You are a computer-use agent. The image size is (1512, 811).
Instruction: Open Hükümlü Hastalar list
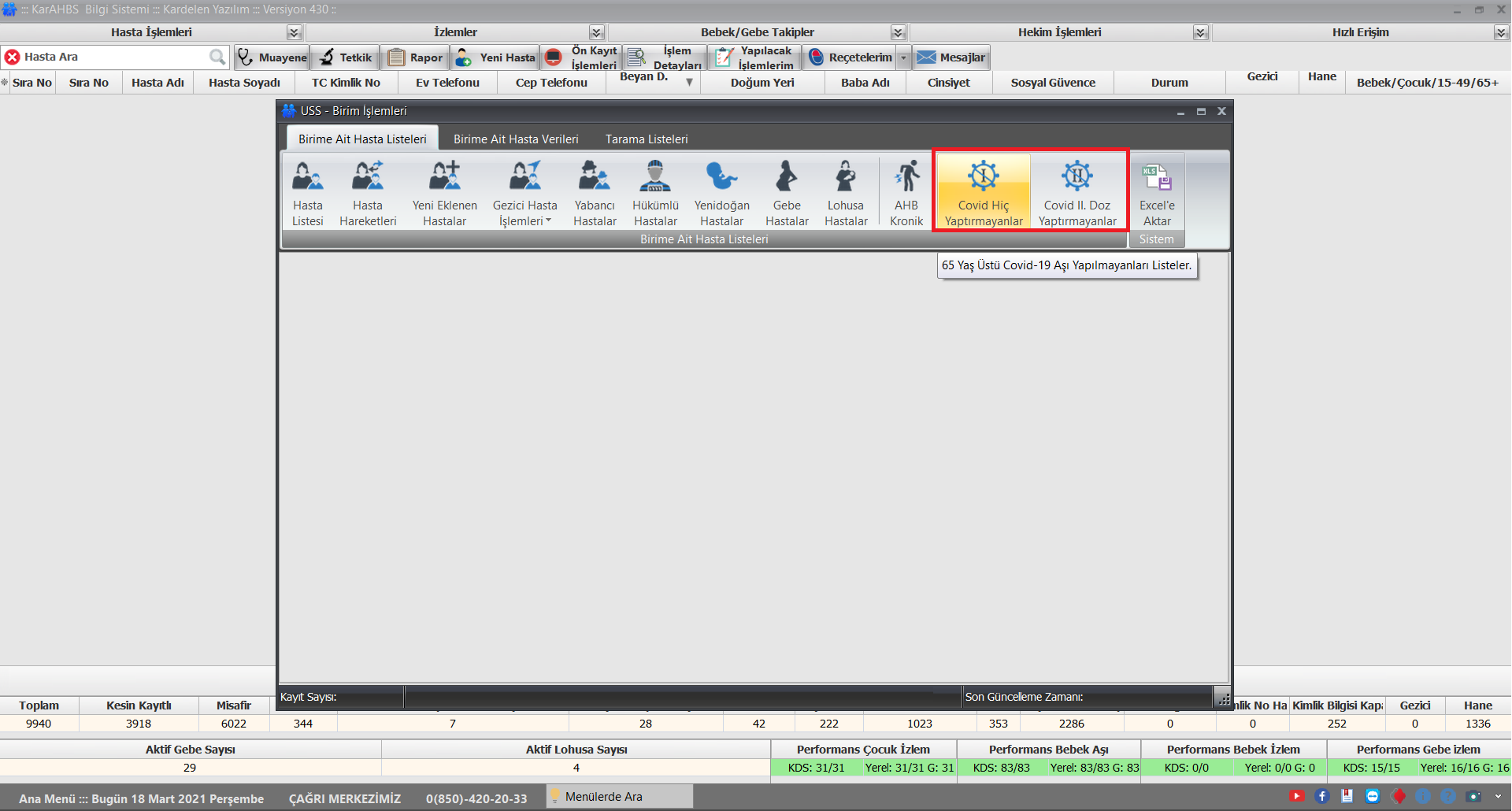655,193
